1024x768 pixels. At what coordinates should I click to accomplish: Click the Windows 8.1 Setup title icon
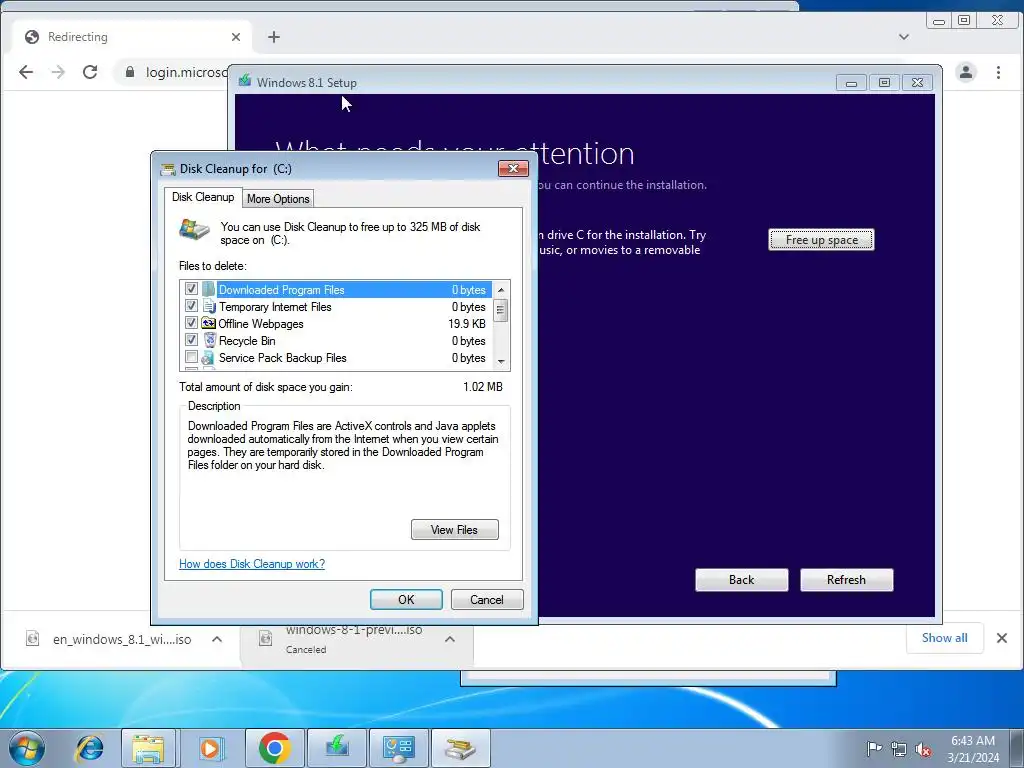click(x=245, y=81)
